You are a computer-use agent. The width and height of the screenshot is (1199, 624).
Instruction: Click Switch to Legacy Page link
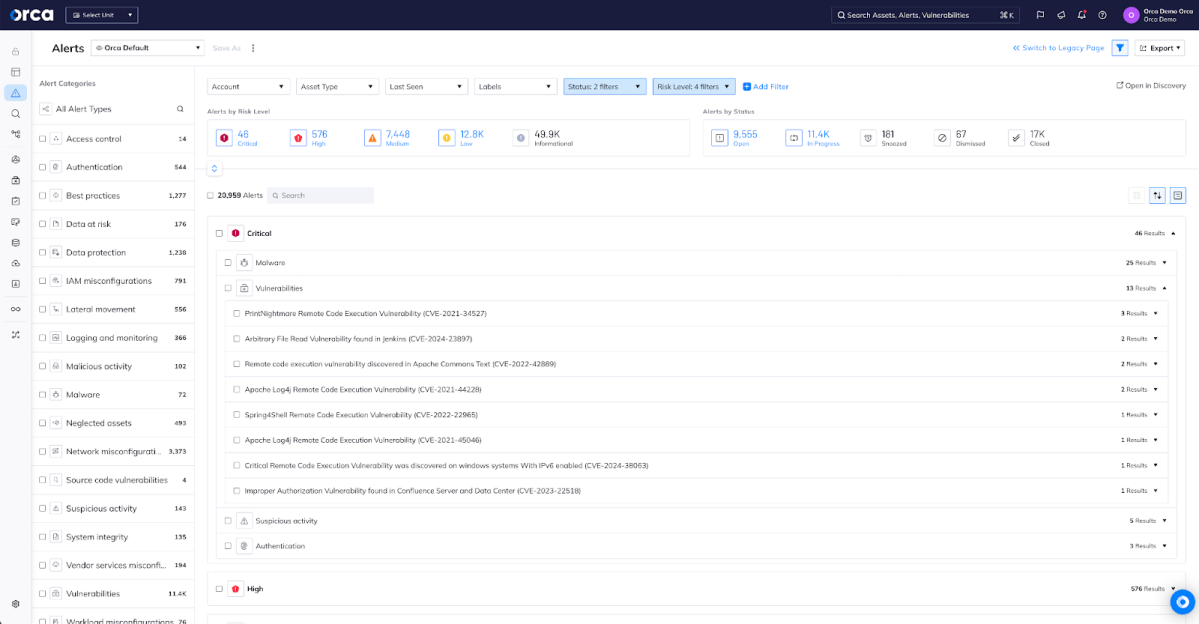[1058, 47]
